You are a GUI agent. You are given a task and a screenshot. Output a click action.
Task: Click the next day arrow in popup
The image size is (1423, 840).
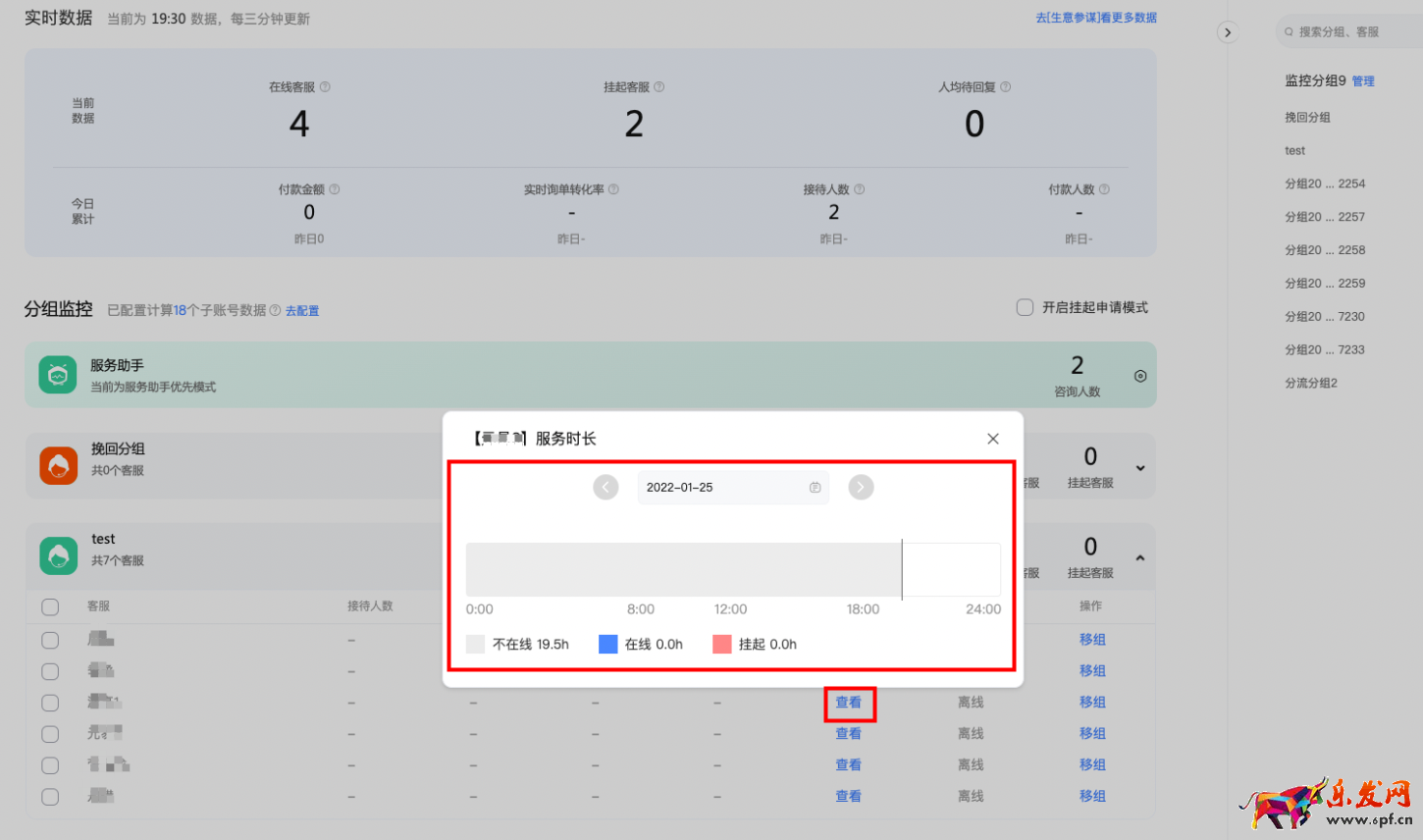[x=861, y=487]
